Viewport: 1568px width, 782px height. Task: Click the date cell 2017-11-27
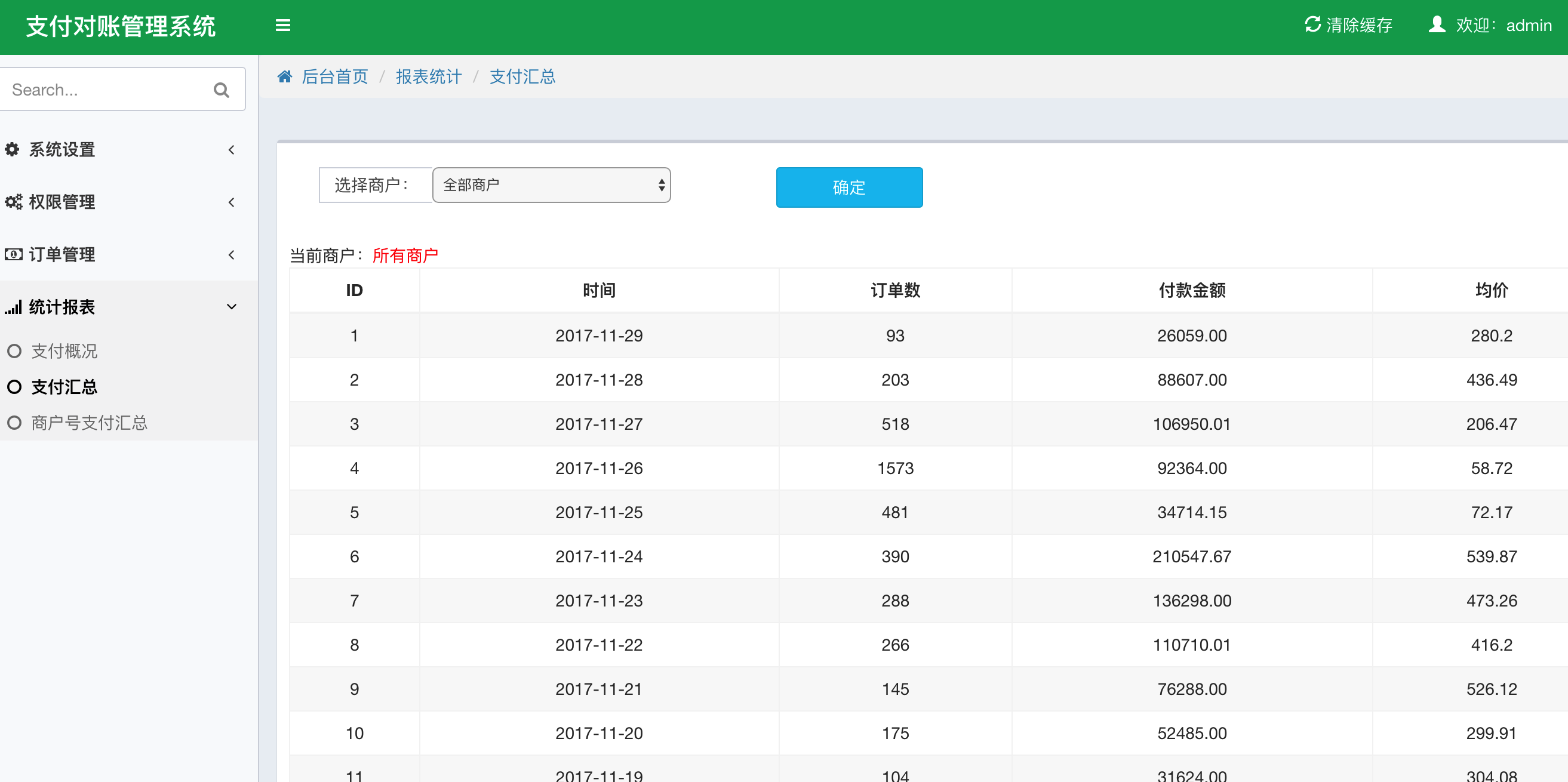pos(599,424)
